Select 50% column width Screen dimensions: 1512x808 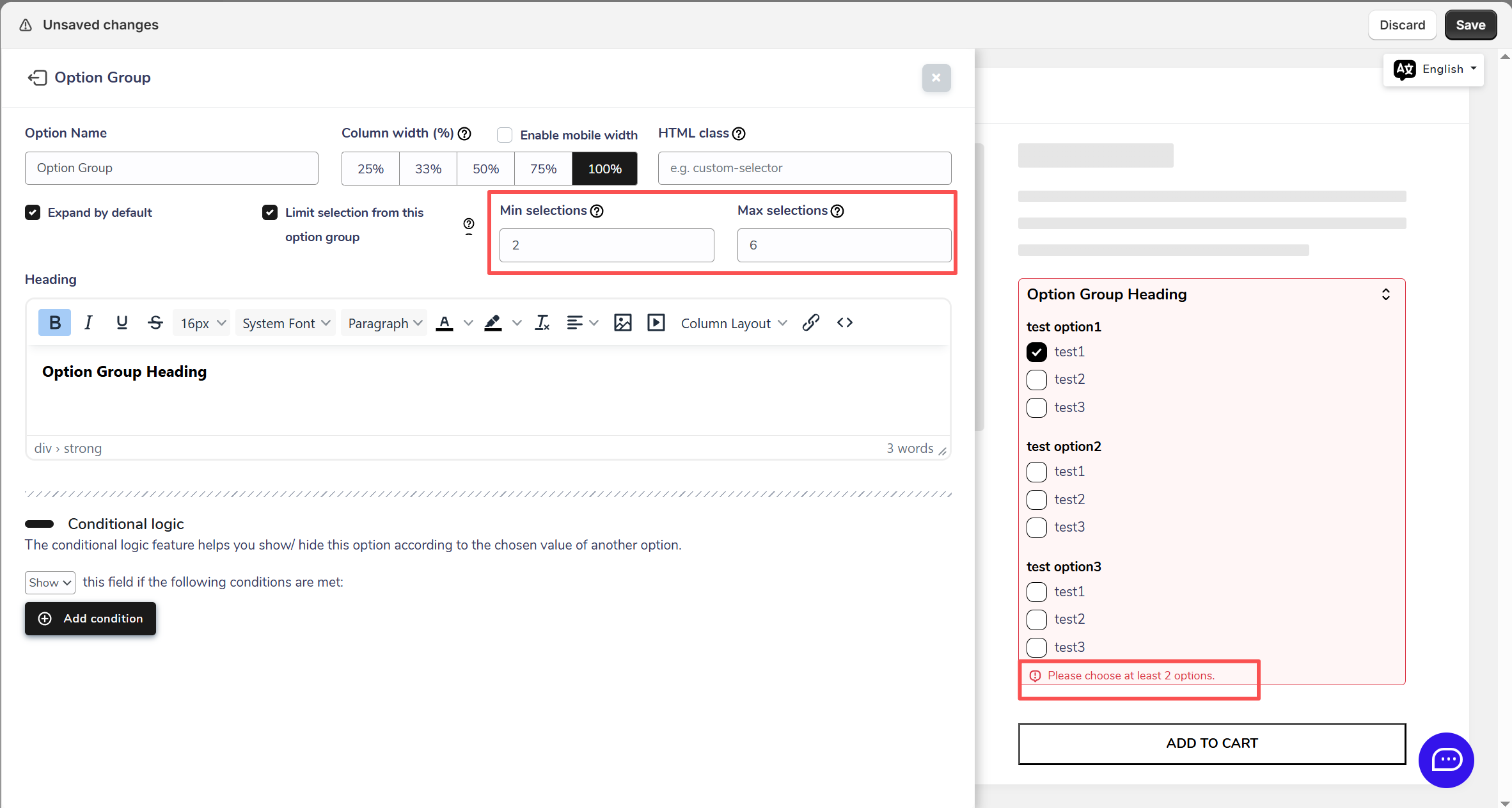[x=485, y=169]
